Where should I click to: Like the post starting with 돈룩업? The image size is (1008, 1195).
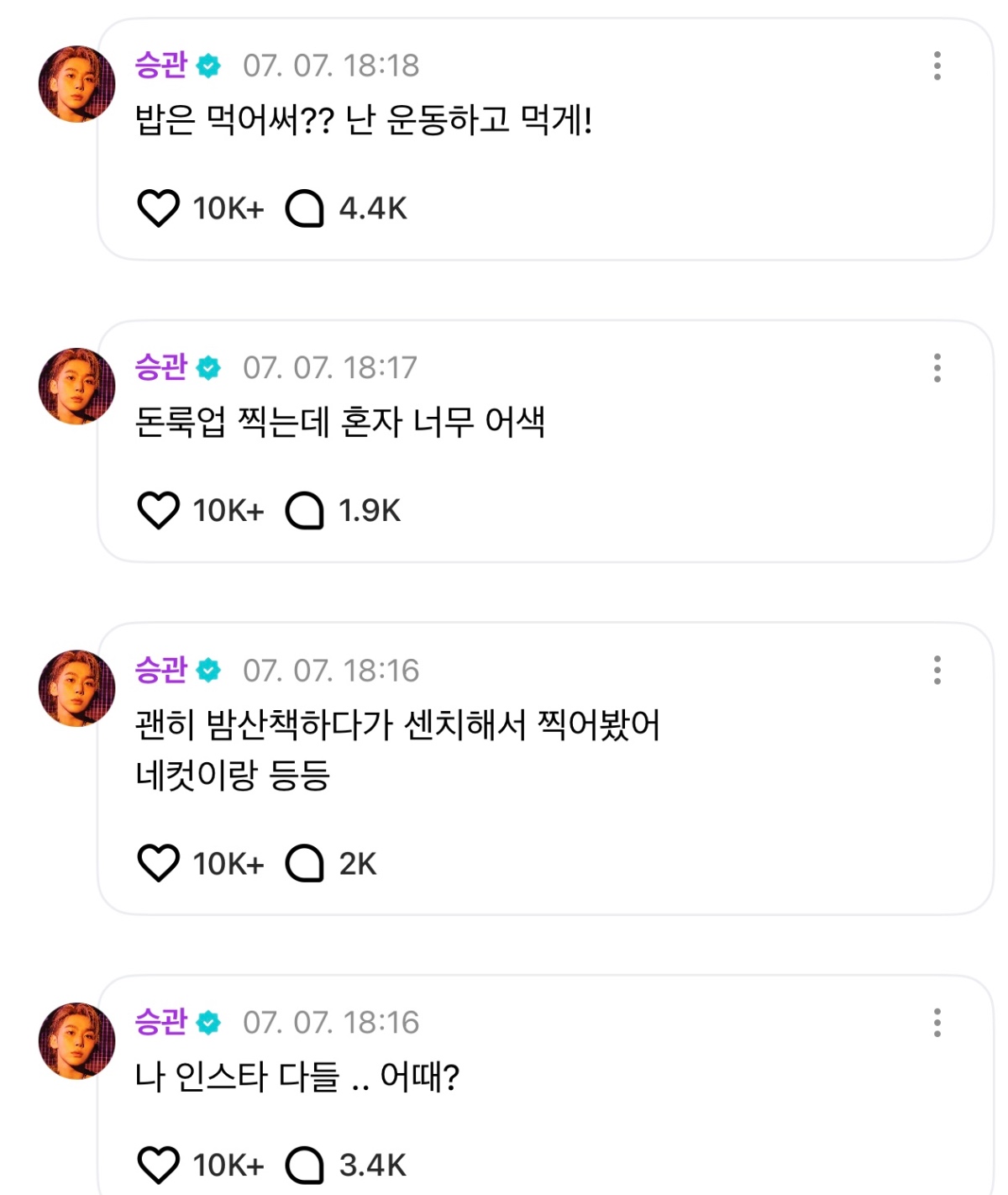click(158, 510)
